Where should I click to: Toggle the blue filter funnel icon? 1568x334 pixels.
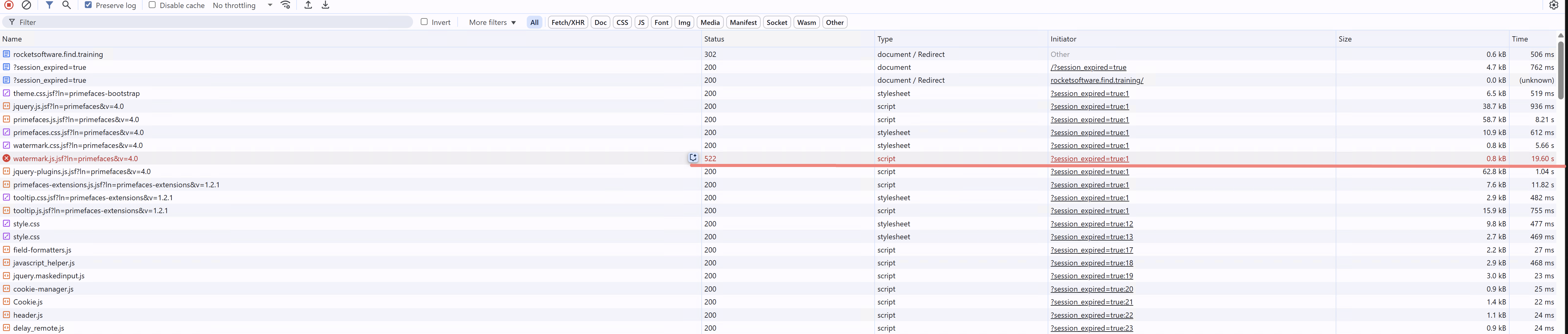pyautogui.click(x=49, y=5)
